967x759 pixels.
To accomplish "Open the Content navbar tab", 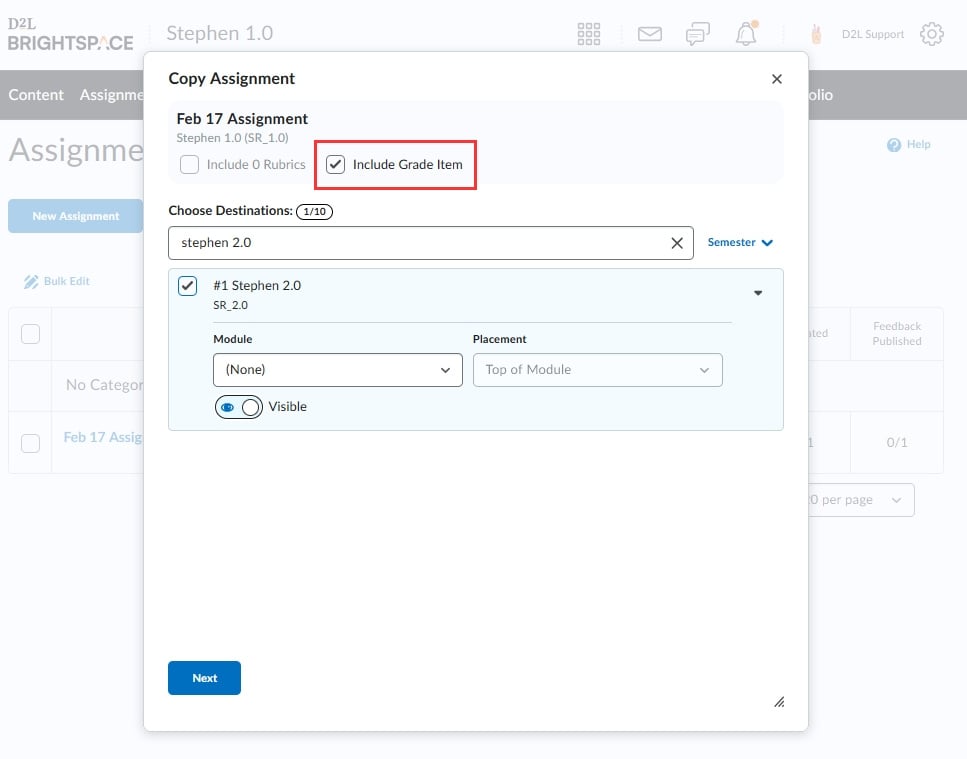I will click(36, 95).
